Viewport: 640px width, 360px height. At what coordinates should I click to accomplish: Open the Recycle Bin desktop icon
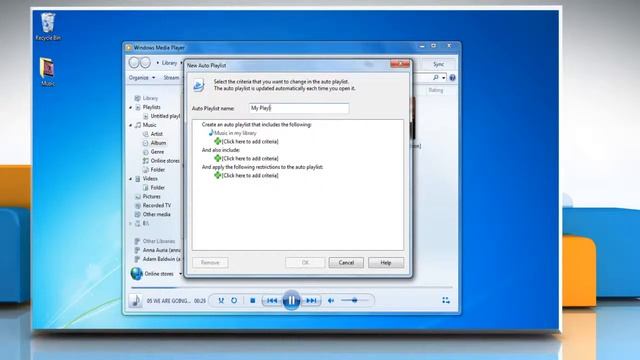pos(48,26)
